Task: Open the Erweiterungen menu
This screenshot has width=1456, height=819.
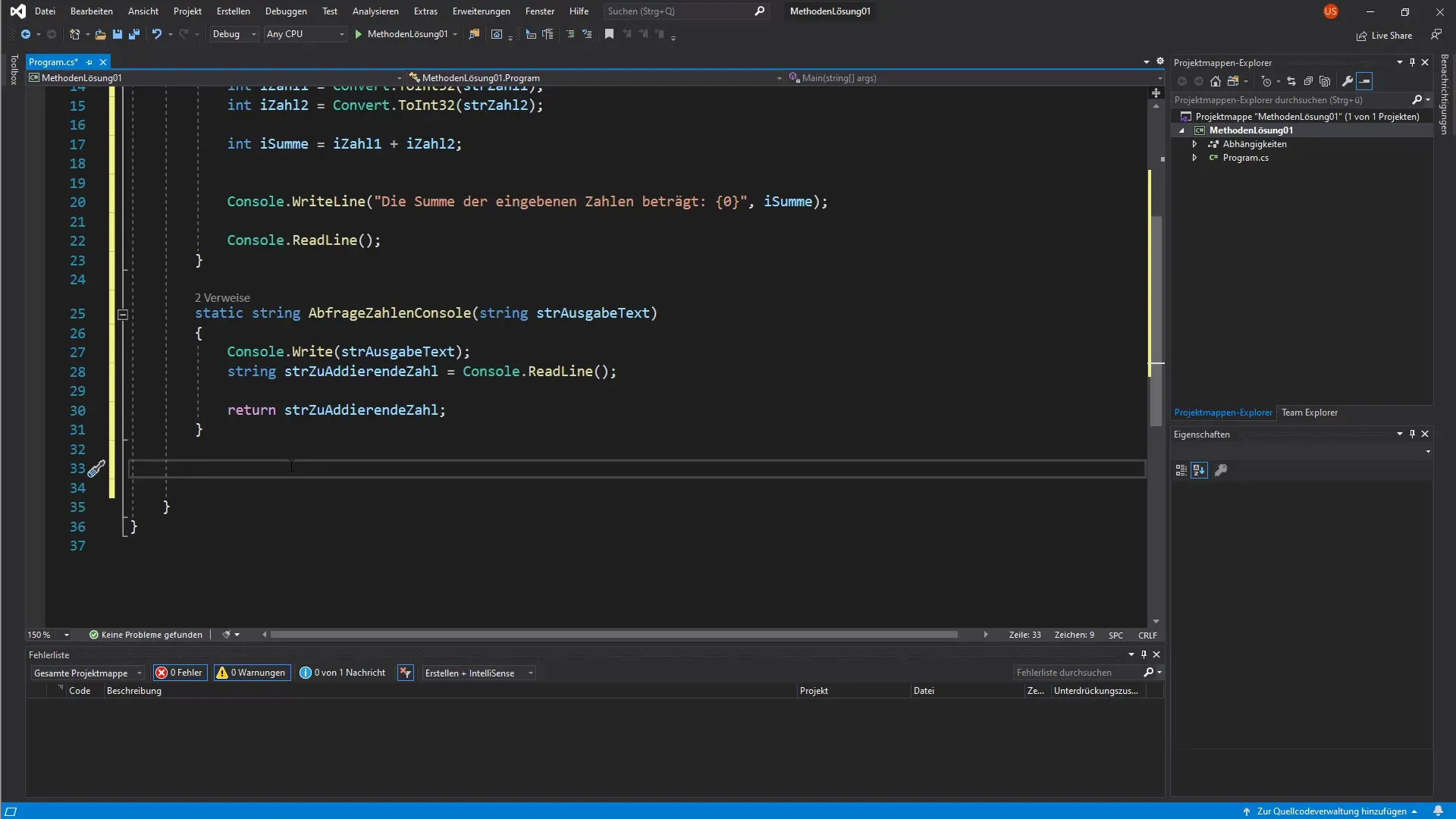Action: click(x=481, y=11)
